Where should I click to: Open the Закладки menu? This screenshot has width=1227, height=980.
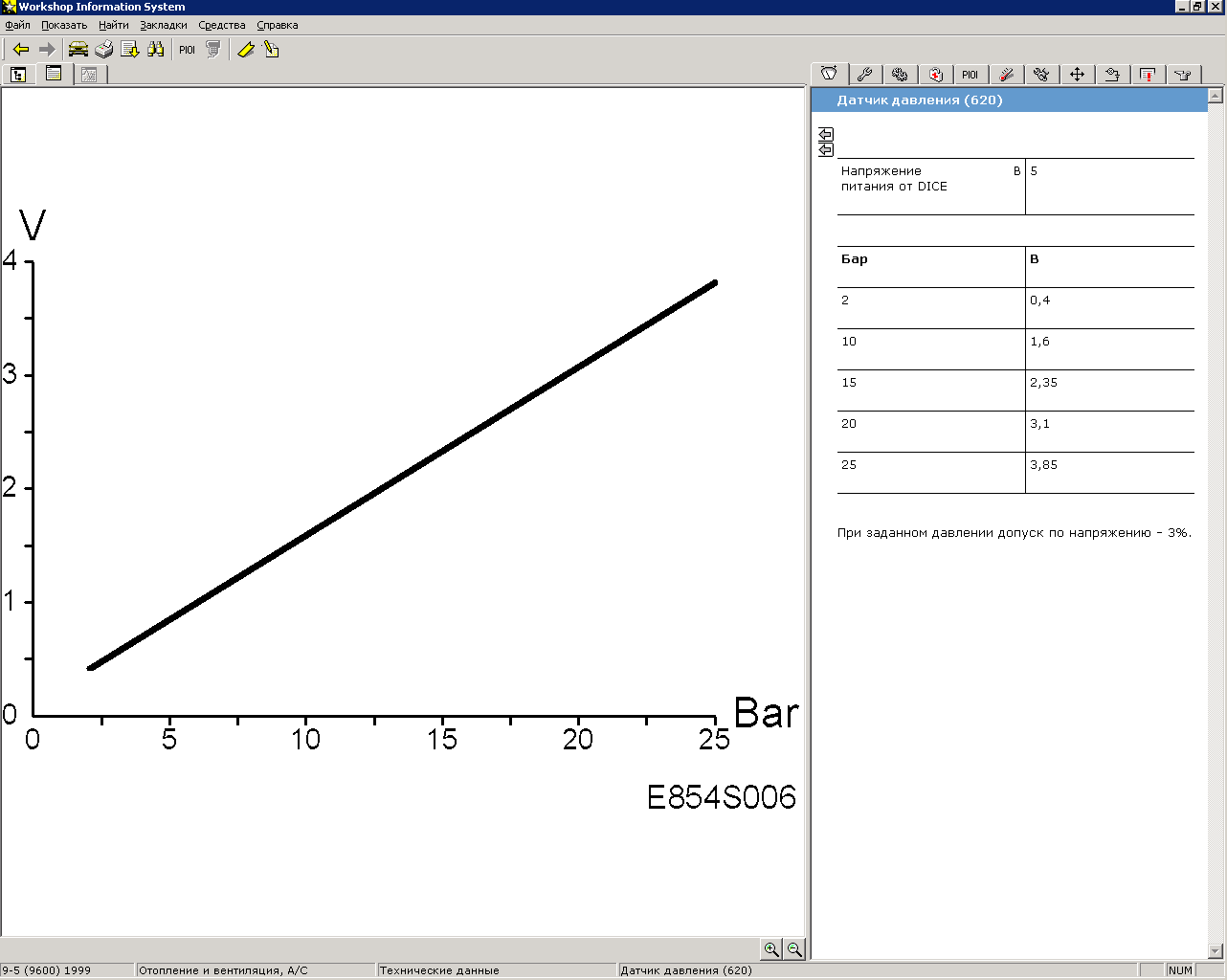pos(164,25)
